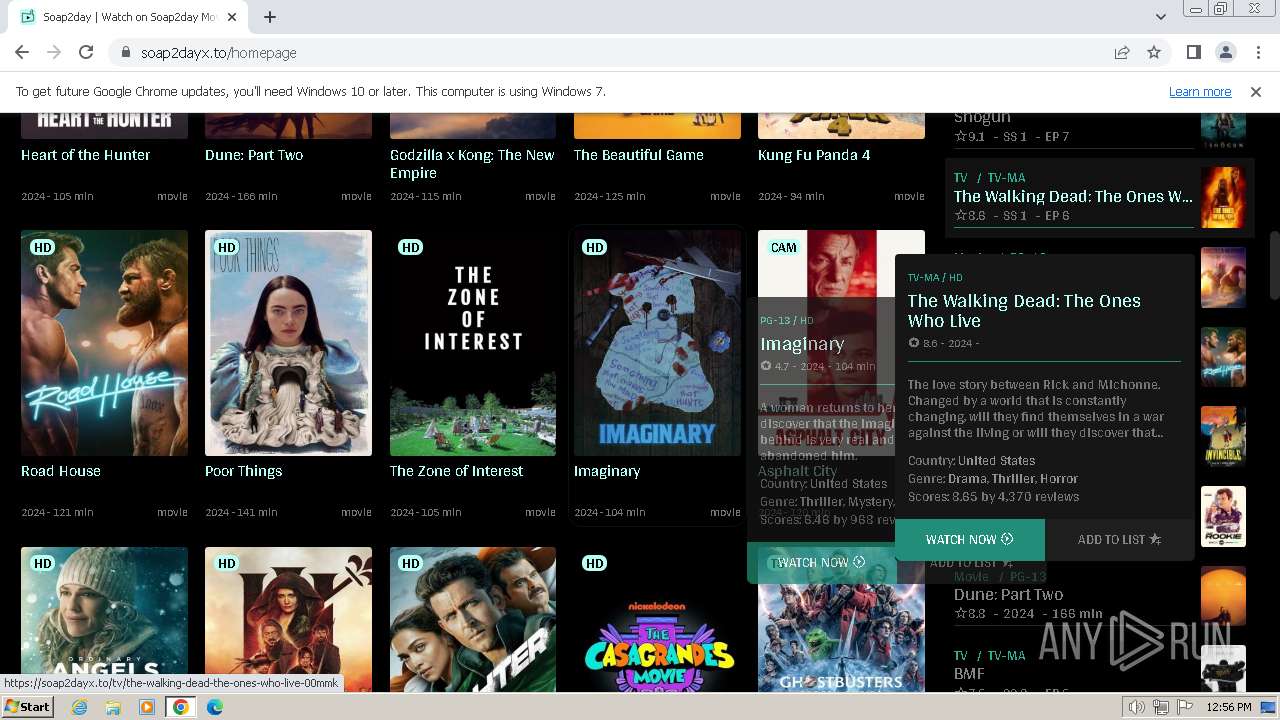Open the volume speaker tray icon
The height and width of the screenshot is (720, 1280).
tap(1137, 707)
